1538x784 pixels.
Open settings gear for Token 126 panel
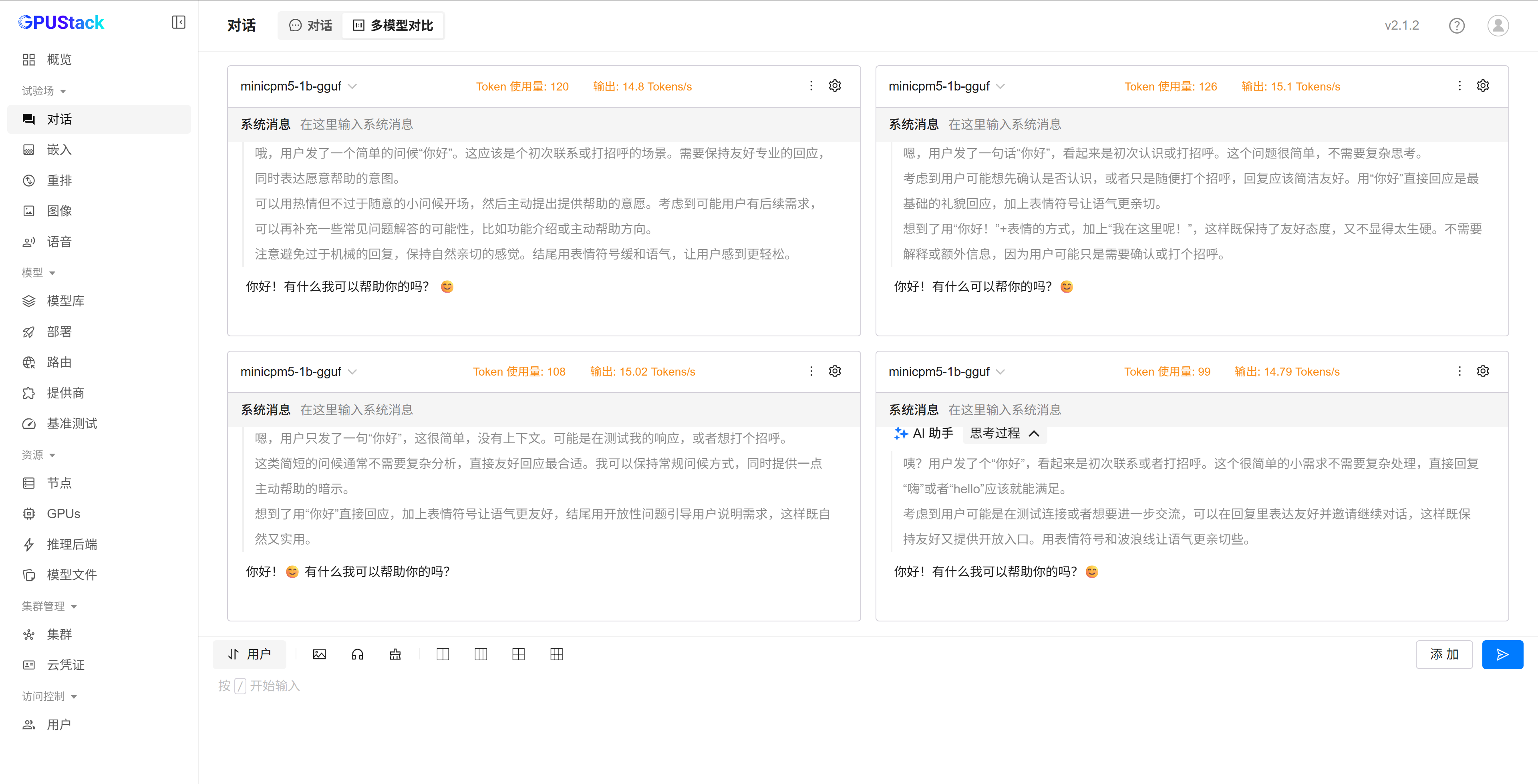[x=1483, y=86]
